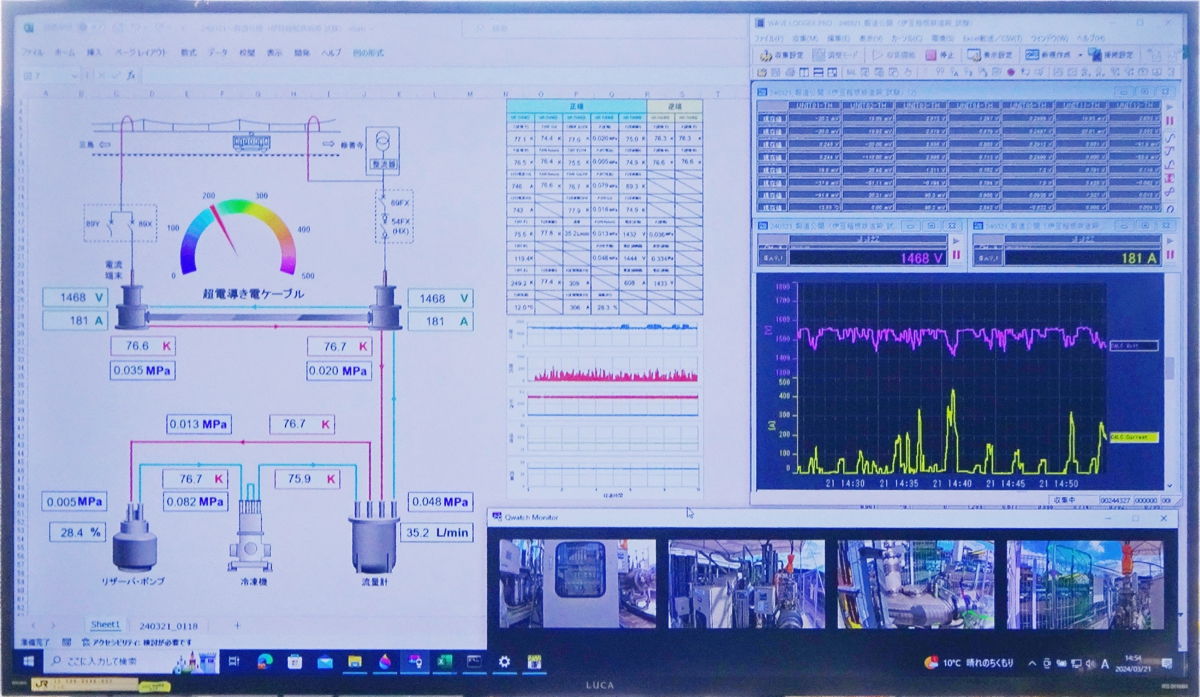Launch Excel from the taskbar
The width and height of the screenshot is (1200, 697).
445,662
